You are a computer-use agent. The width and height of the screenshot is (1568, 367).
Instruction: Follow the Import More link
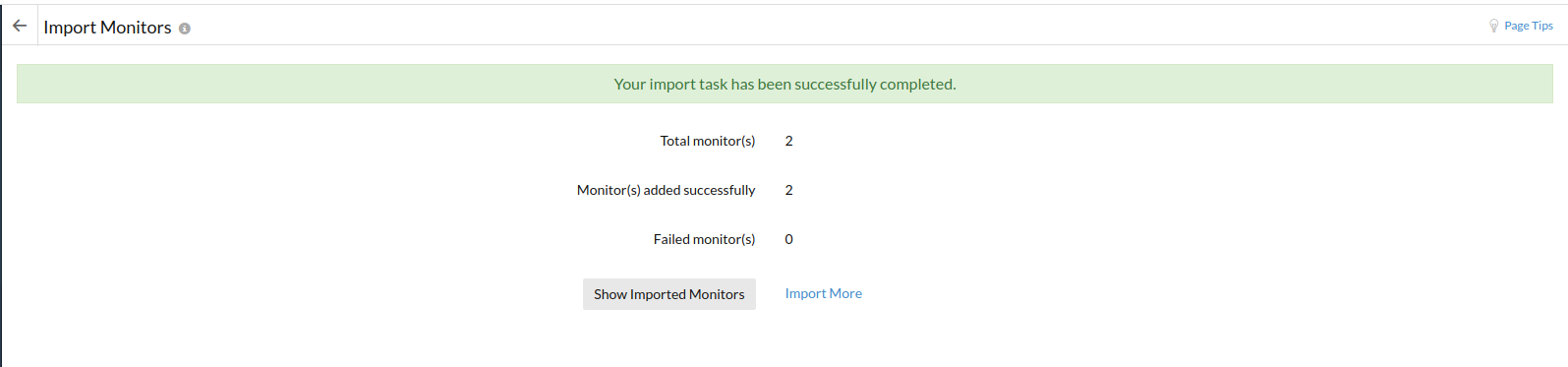824,293
